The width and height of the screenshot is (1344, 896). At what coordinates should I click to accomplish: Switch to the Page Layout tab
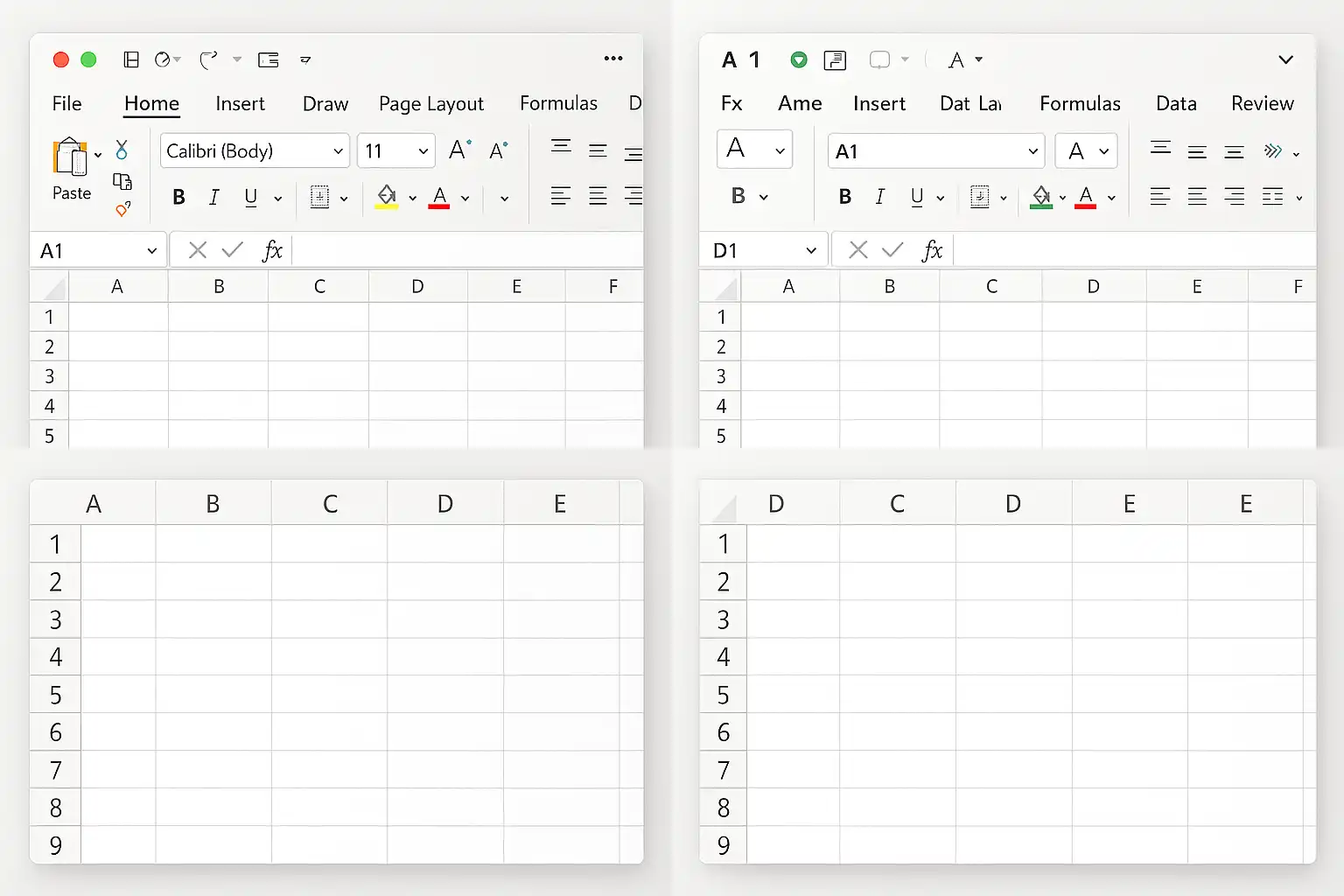[x=430, y=104]
